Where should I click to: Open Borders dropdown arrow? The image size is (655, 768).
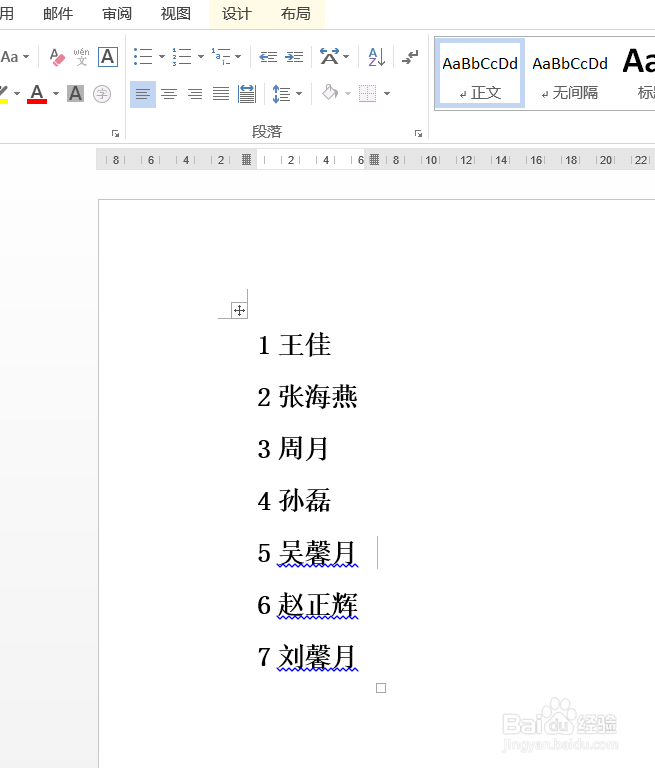coord(387,94)
